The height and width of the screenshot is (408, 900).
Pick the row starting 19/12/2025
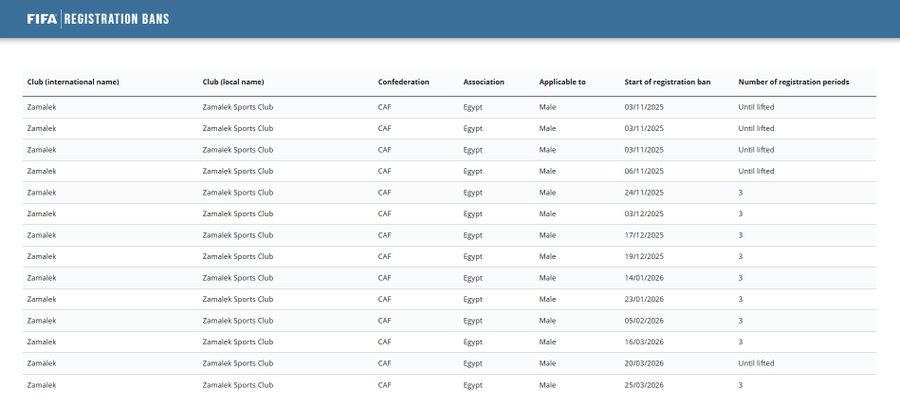coord(644,256)
